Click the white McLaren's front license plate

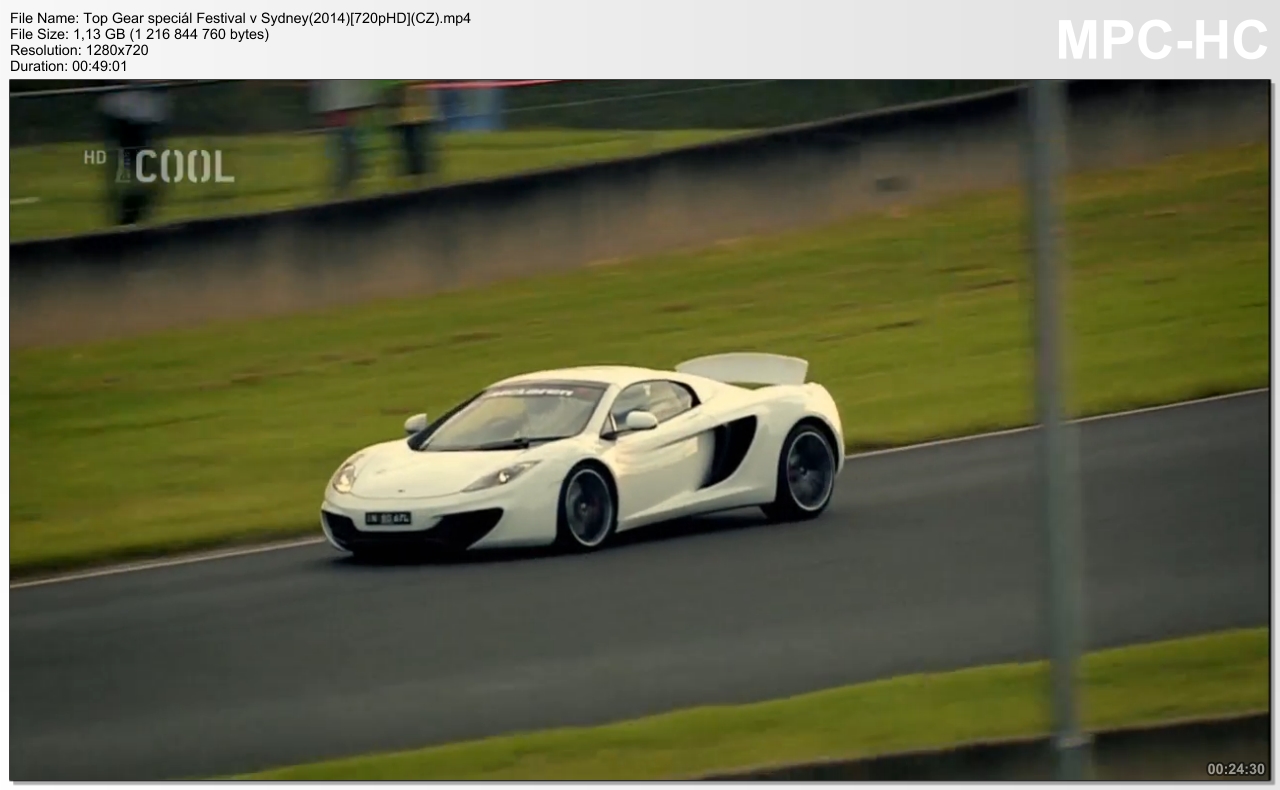click(387, 518)
